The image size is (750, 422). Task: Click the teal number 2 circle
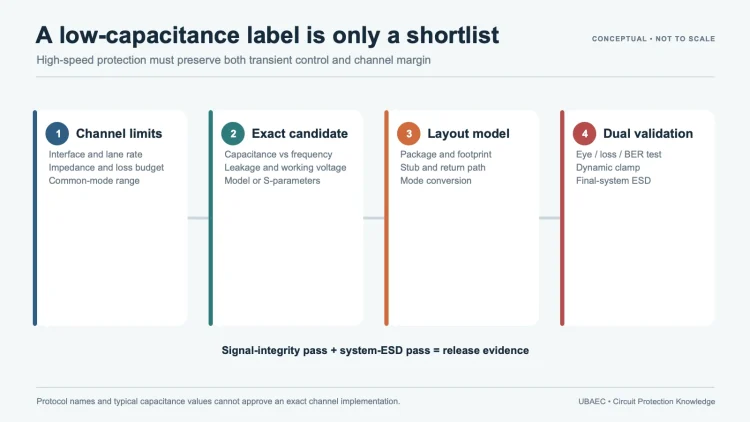click(233, 133)
